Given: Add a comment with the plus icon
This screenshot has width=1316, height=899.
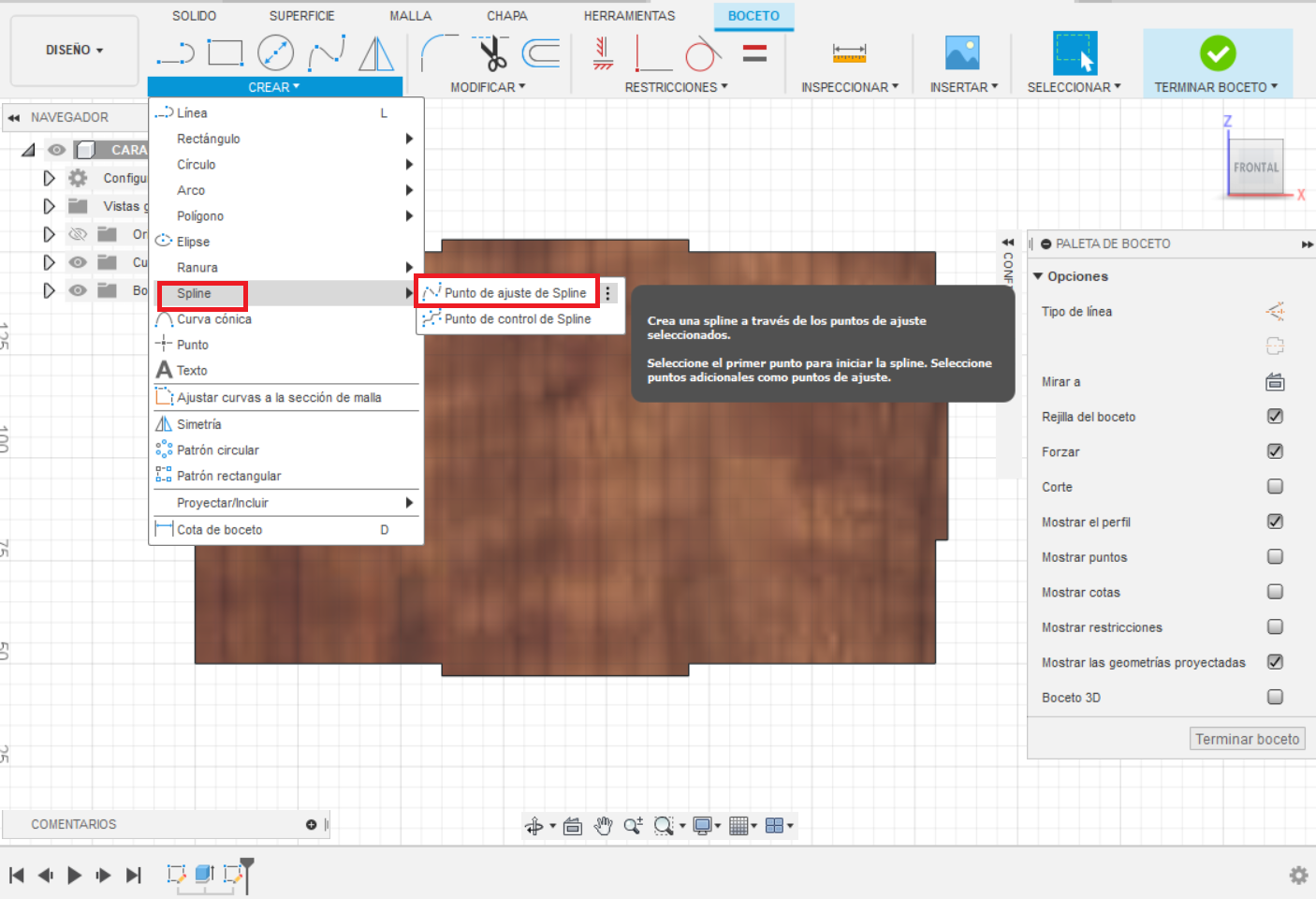Looking at the screenshot, I should [311, 824].
